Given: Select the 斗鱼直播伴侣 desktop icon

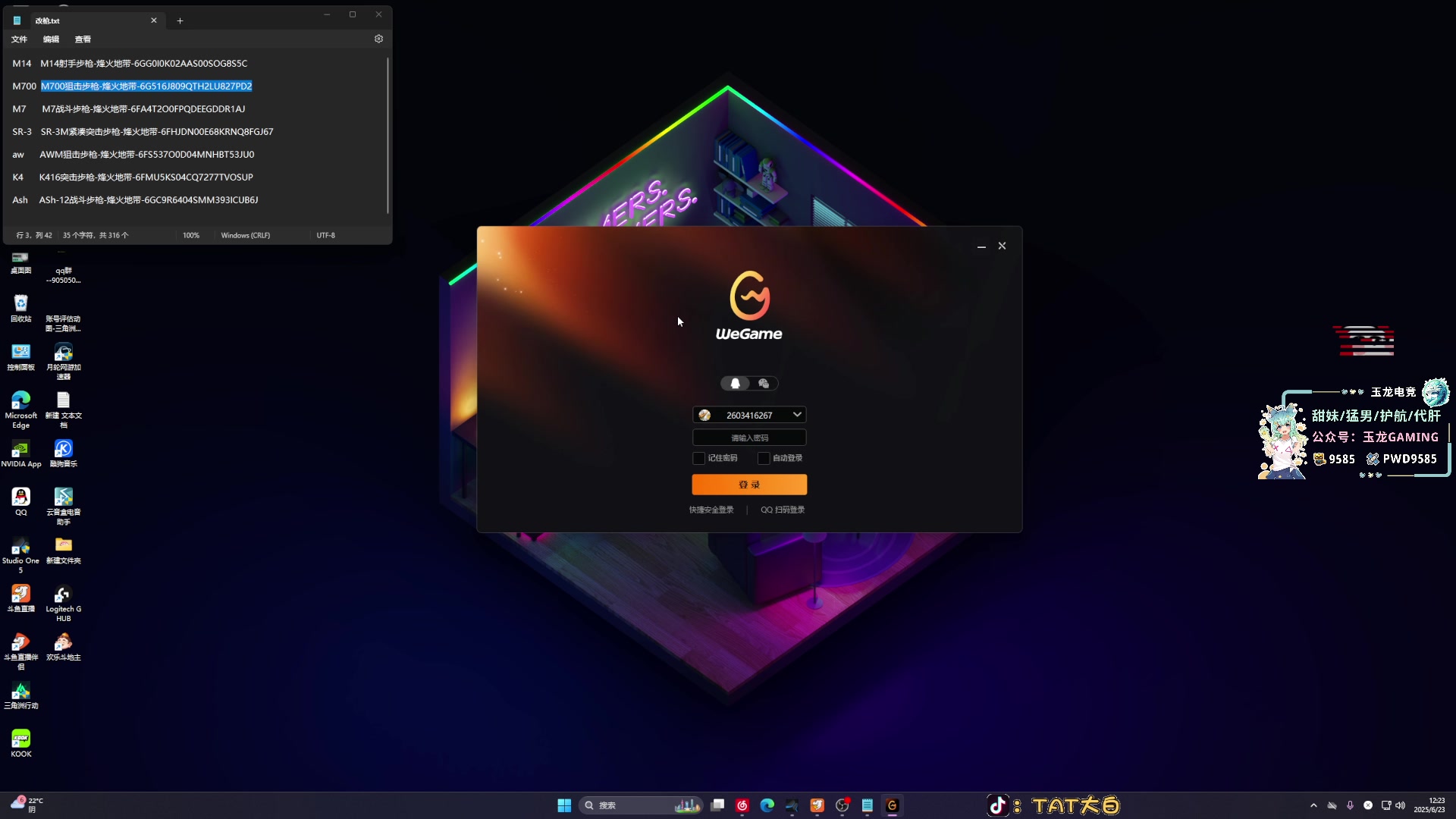Looking at the screenshot, I should [x=20, y=651].
